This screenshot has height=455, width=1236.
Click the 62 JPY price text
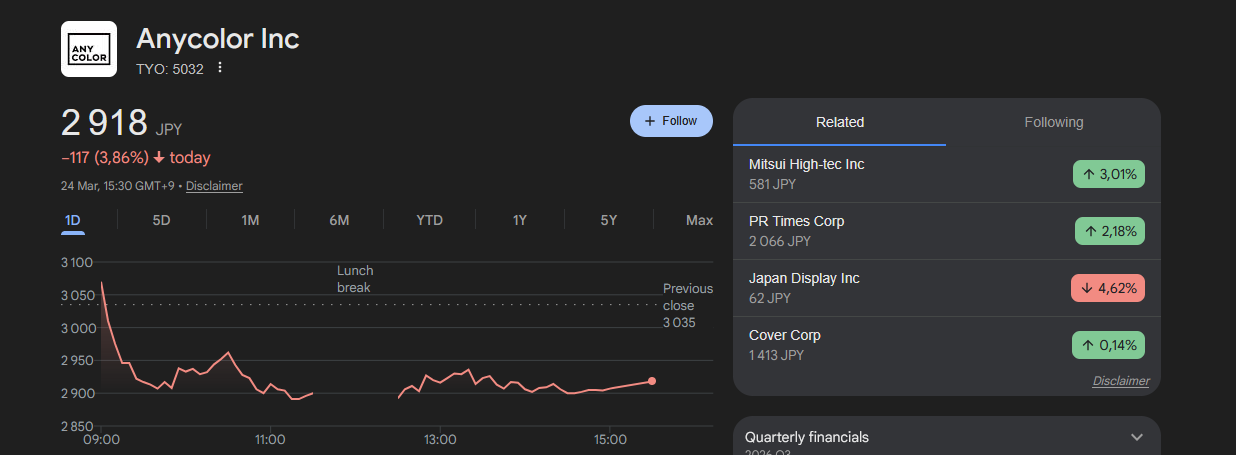click(x=770, y=298)
